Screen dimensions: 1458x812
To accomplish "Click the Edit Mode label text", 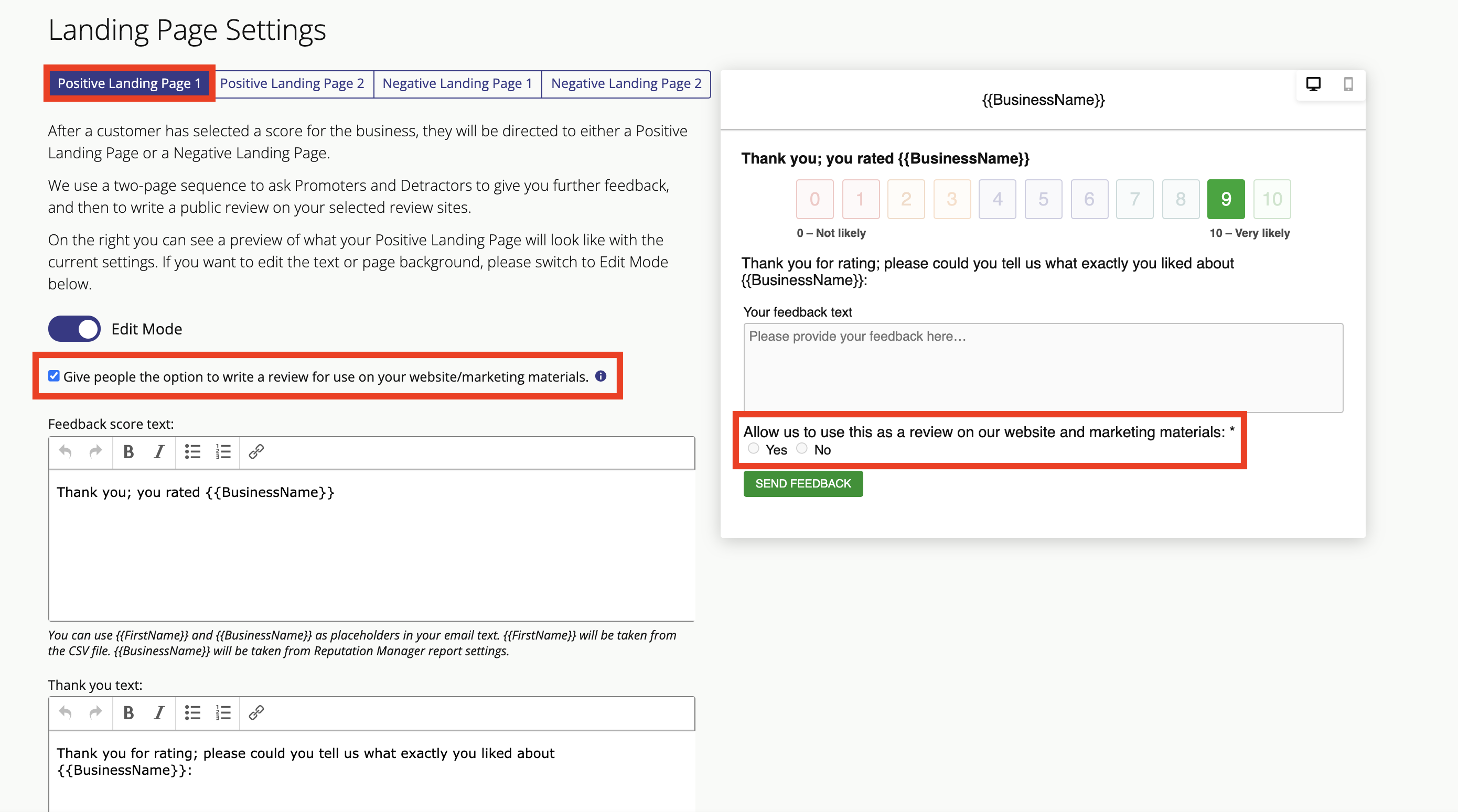I will click(x=147, y=329).
